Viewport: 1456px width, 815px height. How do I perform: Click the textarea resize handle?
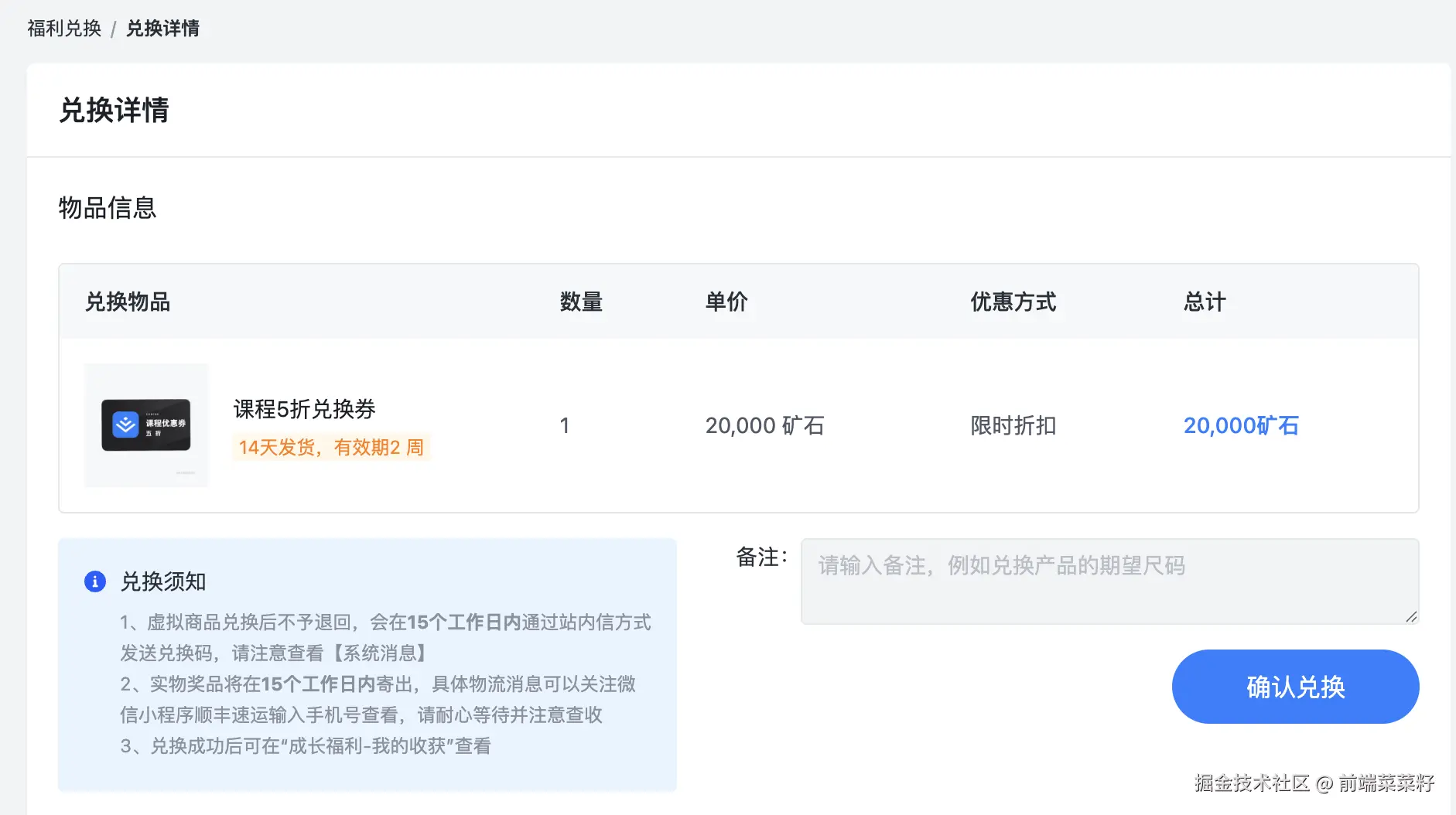coord(1412,617)
